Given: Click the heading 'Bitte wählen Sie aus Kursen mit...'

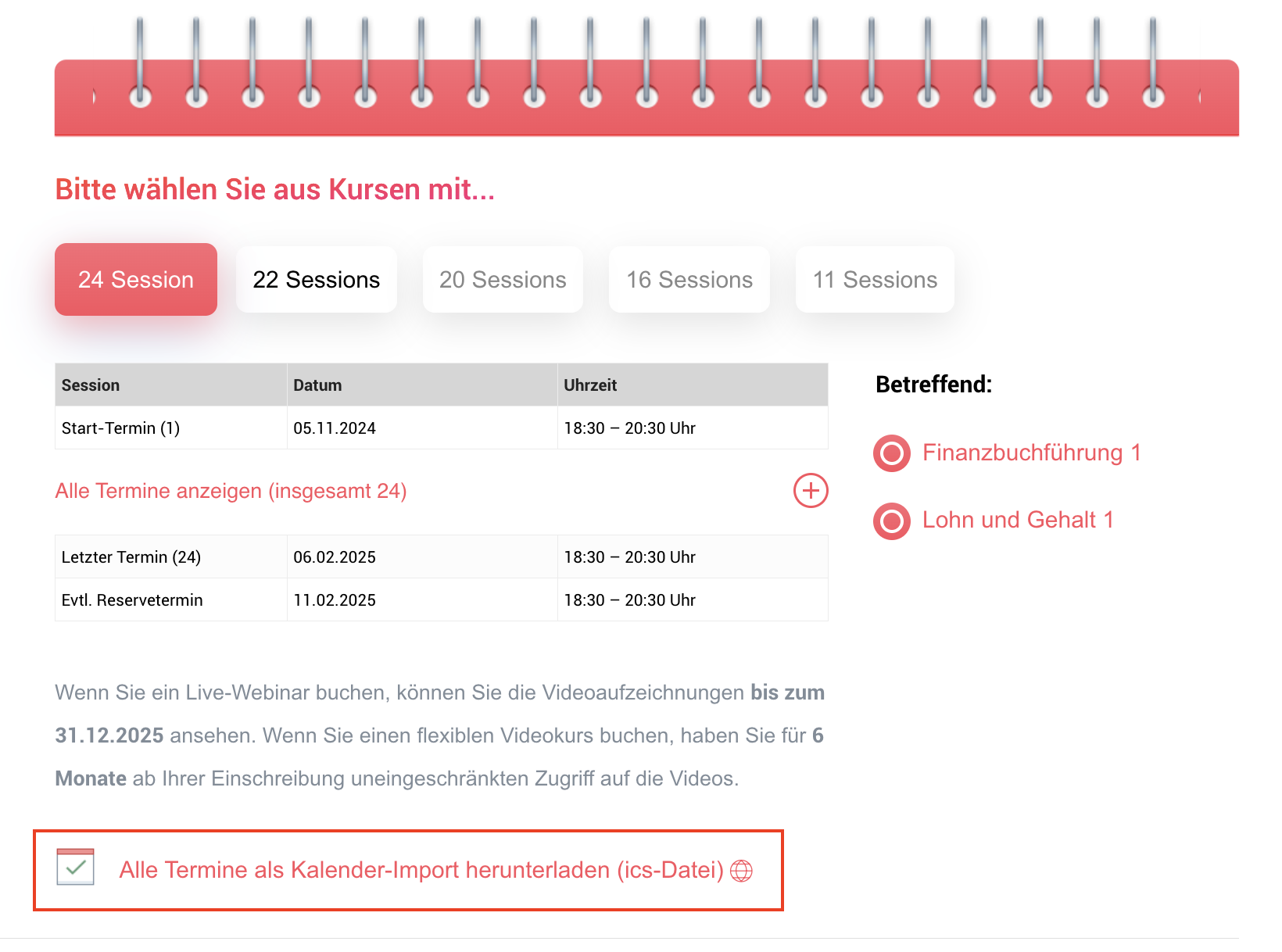Looking at the screenshot, I should coord(275,190).
